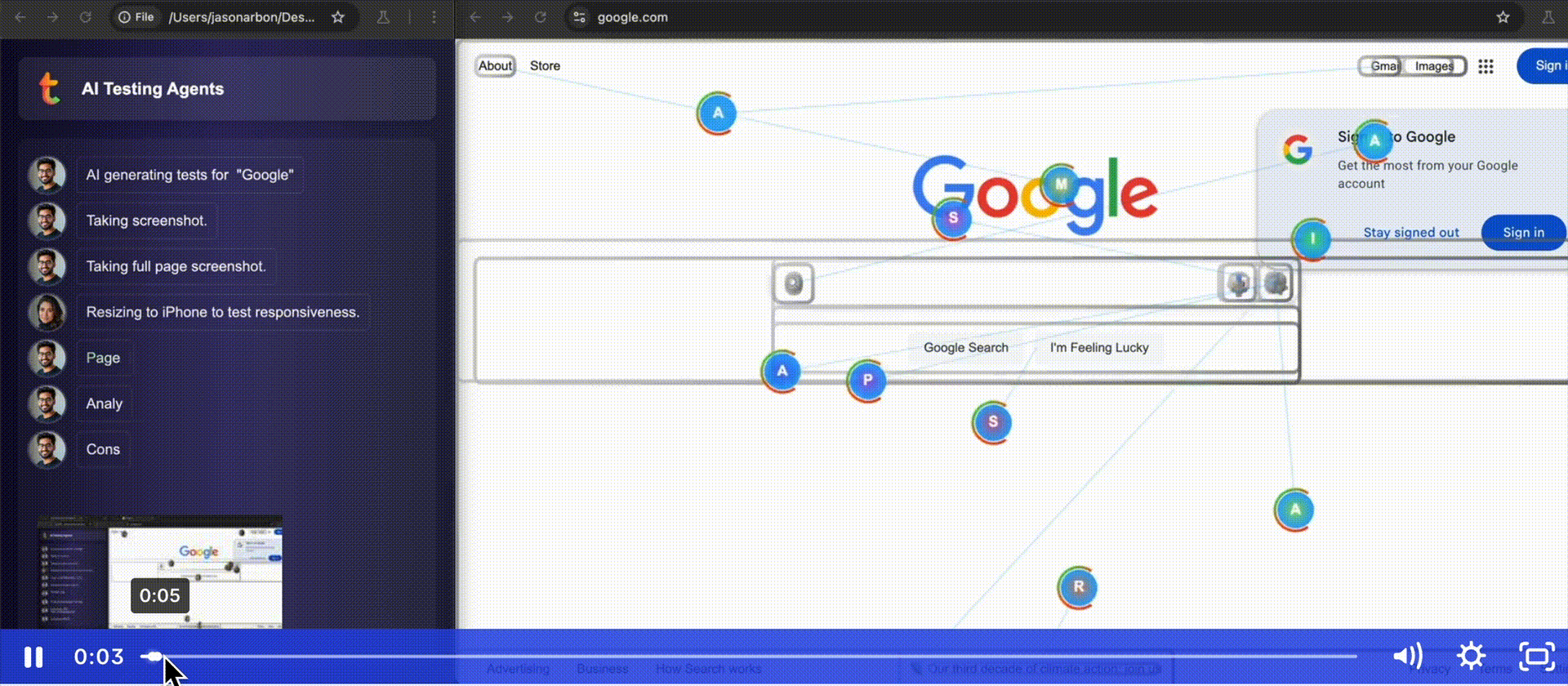Click 'AI generating tests for "Google"' message
This screenshot has width=1568, height=686.
pyautogui.click(x=189, y=175)
